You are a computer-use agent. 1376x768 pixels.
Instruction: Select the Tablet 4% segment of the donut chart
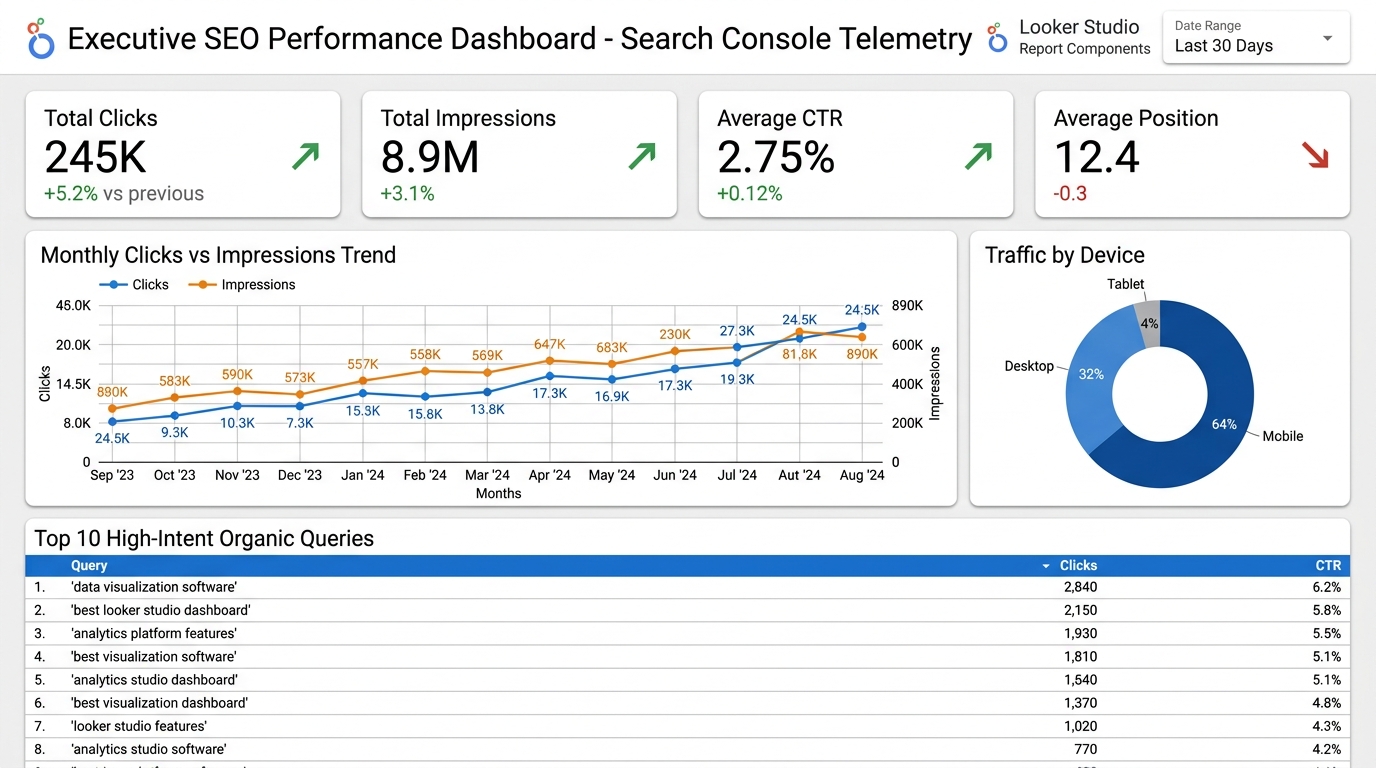click(x=1150, y=323)
